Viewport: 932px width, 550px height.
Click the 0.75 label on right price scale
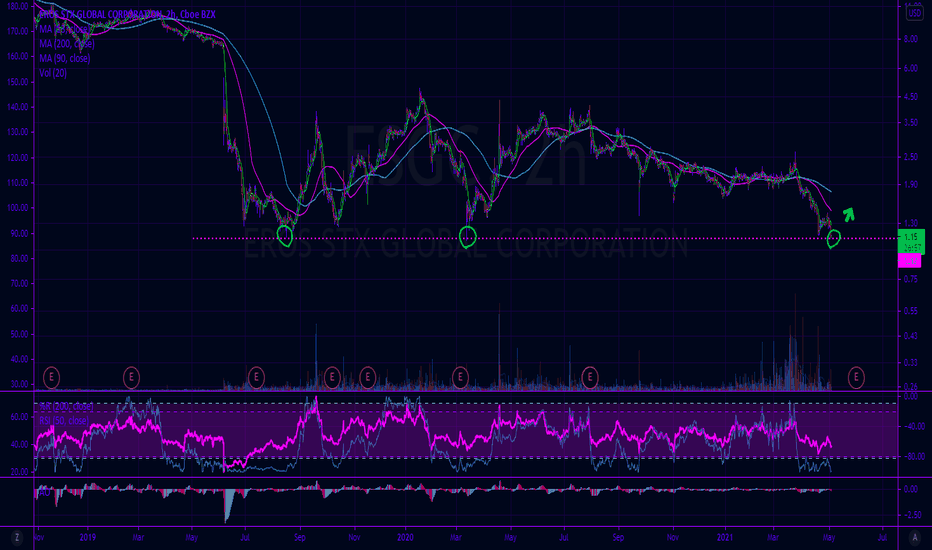pyautogui.click(x=911, y=279)
